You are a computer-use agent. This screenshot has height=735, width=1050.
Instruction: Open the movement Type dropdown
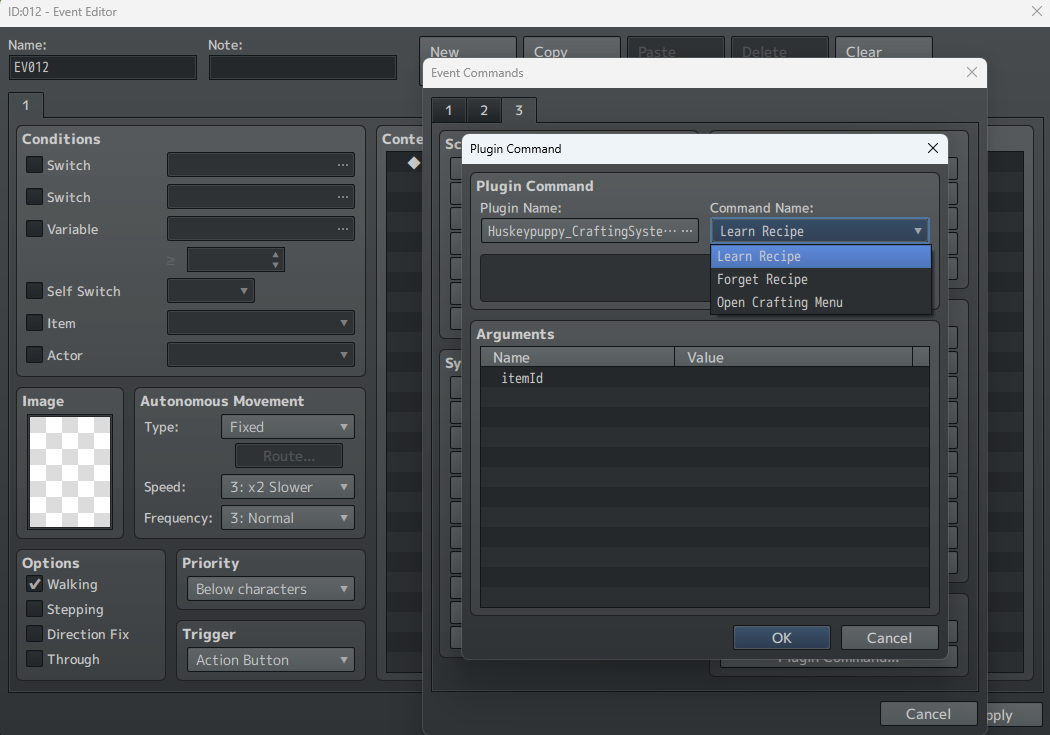(x=287, y=426)
